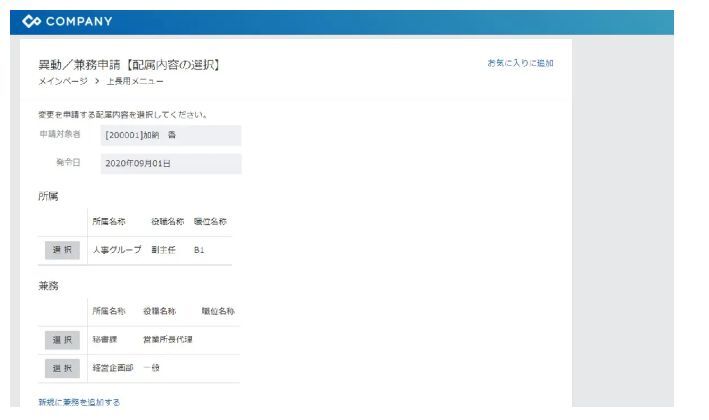Click 経営企画部 cell
The image size is (709, 420).
coord(113,368)
